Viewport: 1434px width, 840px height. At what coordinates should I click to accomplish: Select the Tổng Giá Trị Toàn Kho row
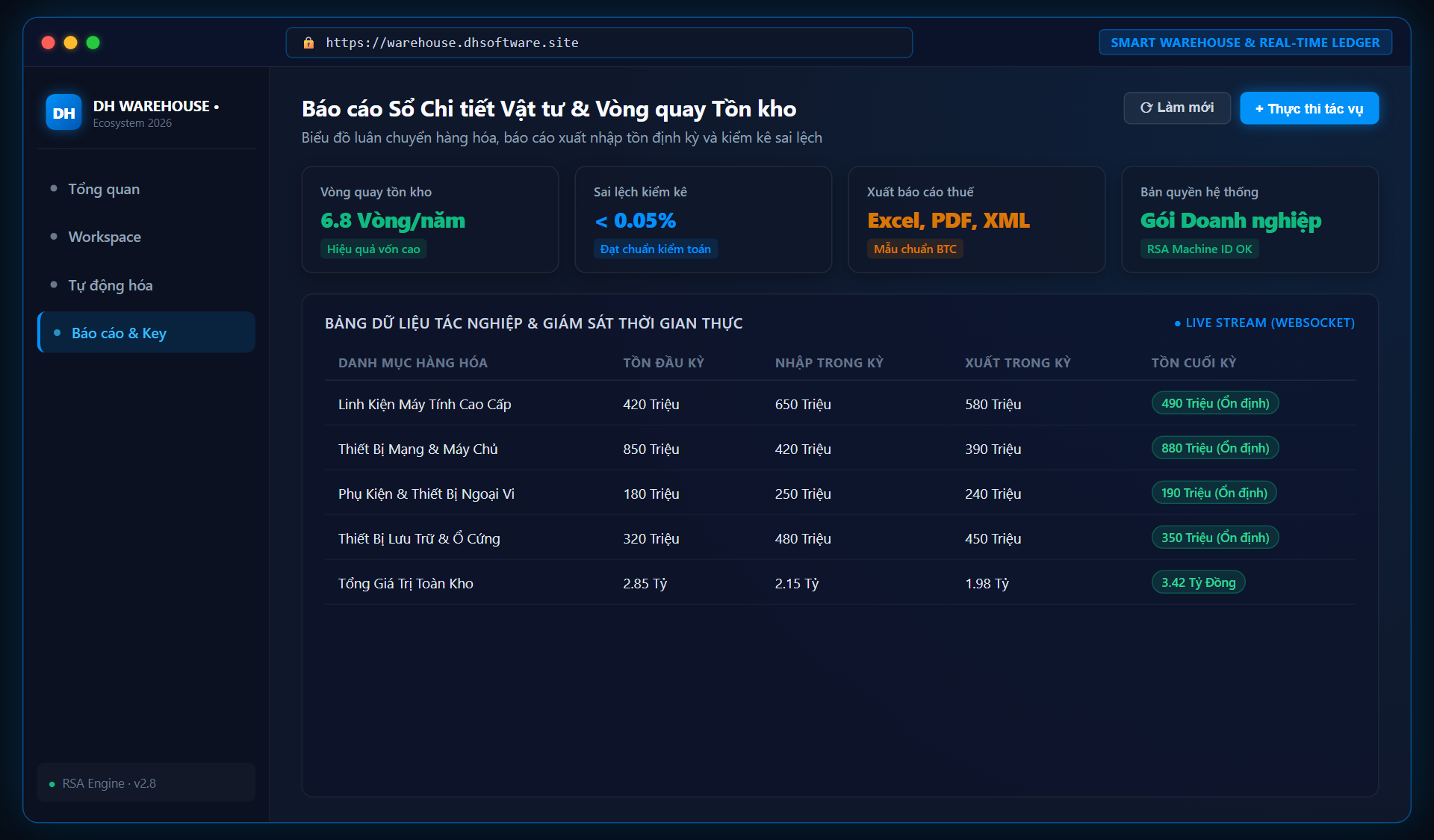tap(840, 583)
